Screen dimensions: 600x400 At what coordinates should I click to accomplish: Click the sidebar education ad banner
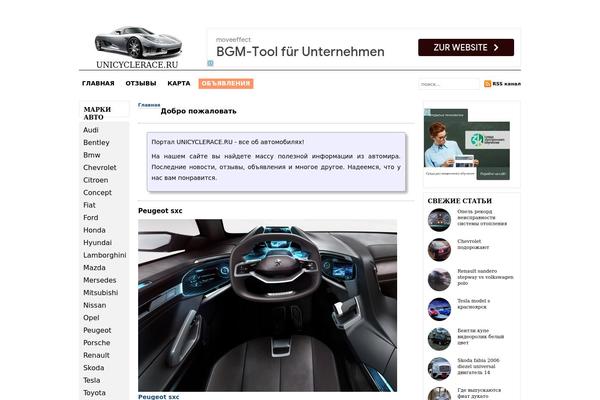(467, 144)
